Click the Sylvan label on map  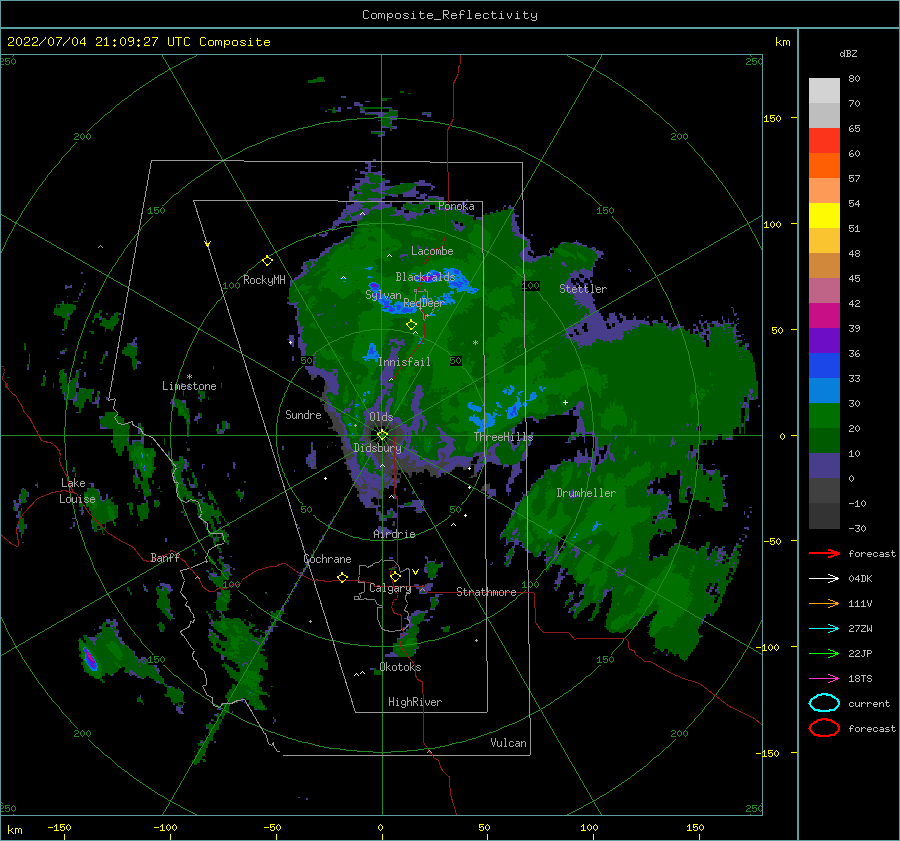(383, 295)
